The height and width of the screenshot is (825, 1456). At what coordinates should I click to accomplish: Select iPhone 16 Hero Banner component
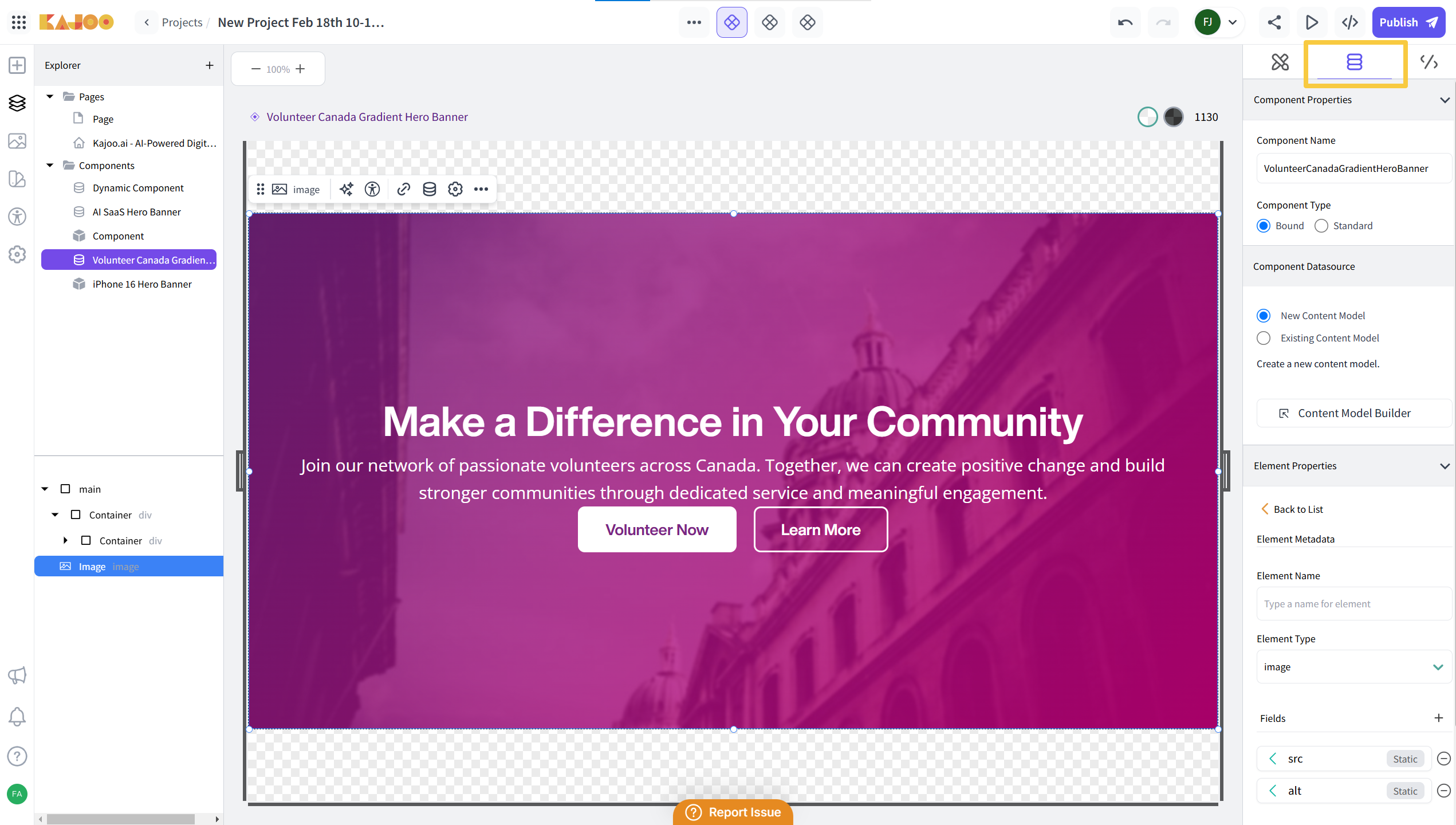tap(142, 284)
